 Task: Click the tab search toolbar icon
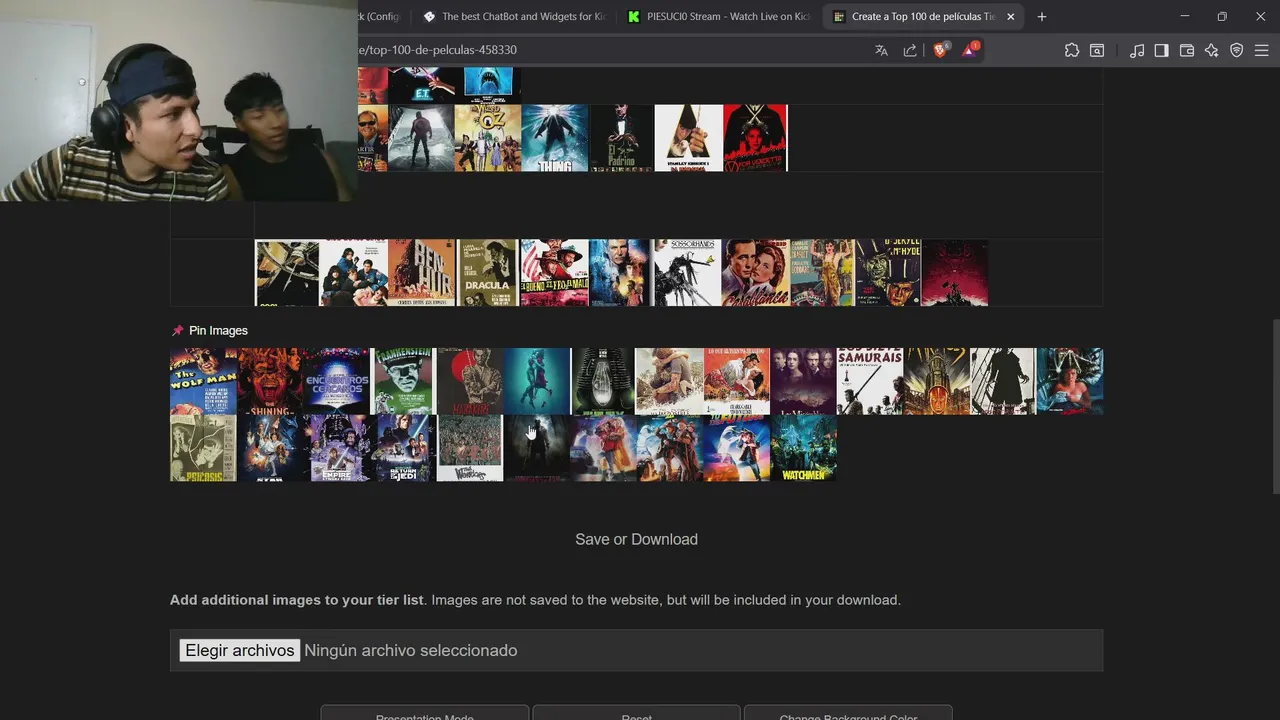click(x=1097, y=50)
